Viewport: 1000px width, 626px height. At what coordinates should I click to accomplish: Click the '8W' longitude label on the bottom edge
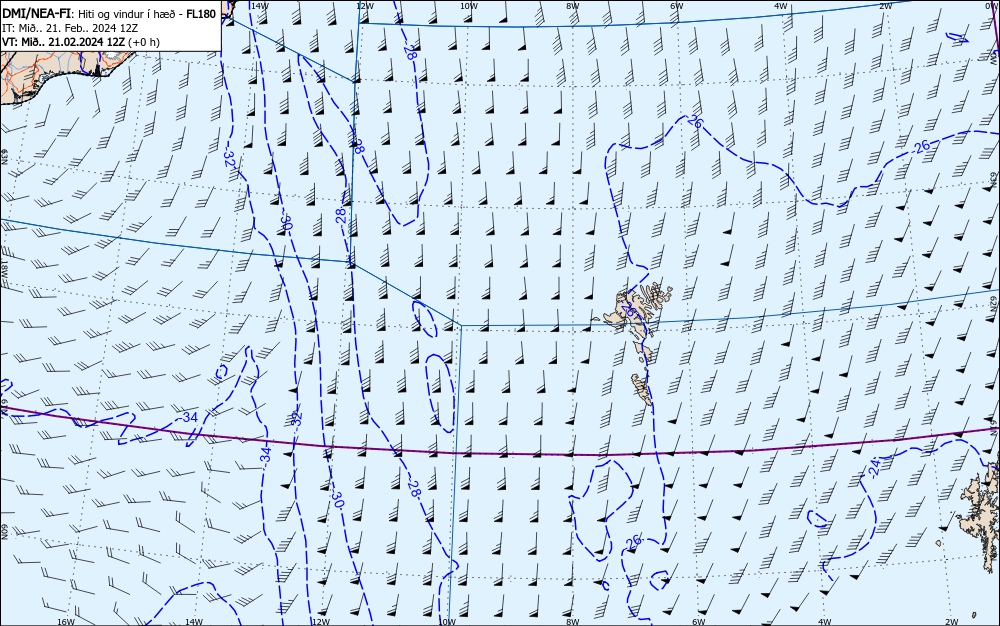(x=573, y=622)
